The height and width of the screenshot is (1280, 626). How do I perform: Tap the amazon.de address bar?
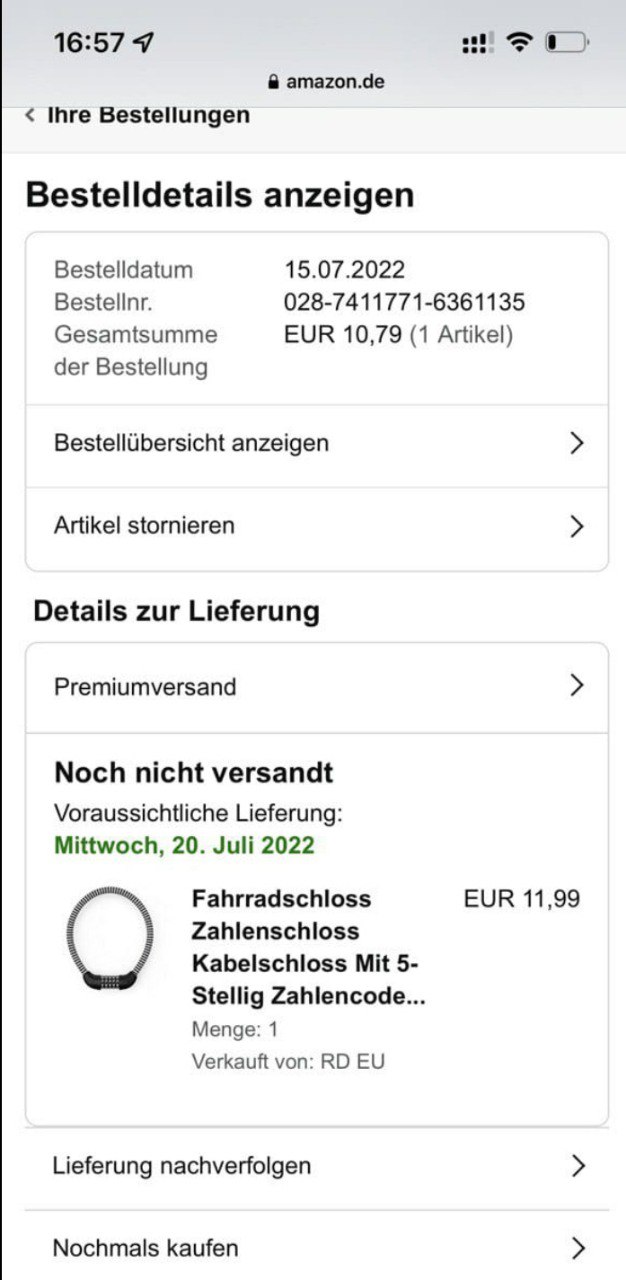point(335,82)
